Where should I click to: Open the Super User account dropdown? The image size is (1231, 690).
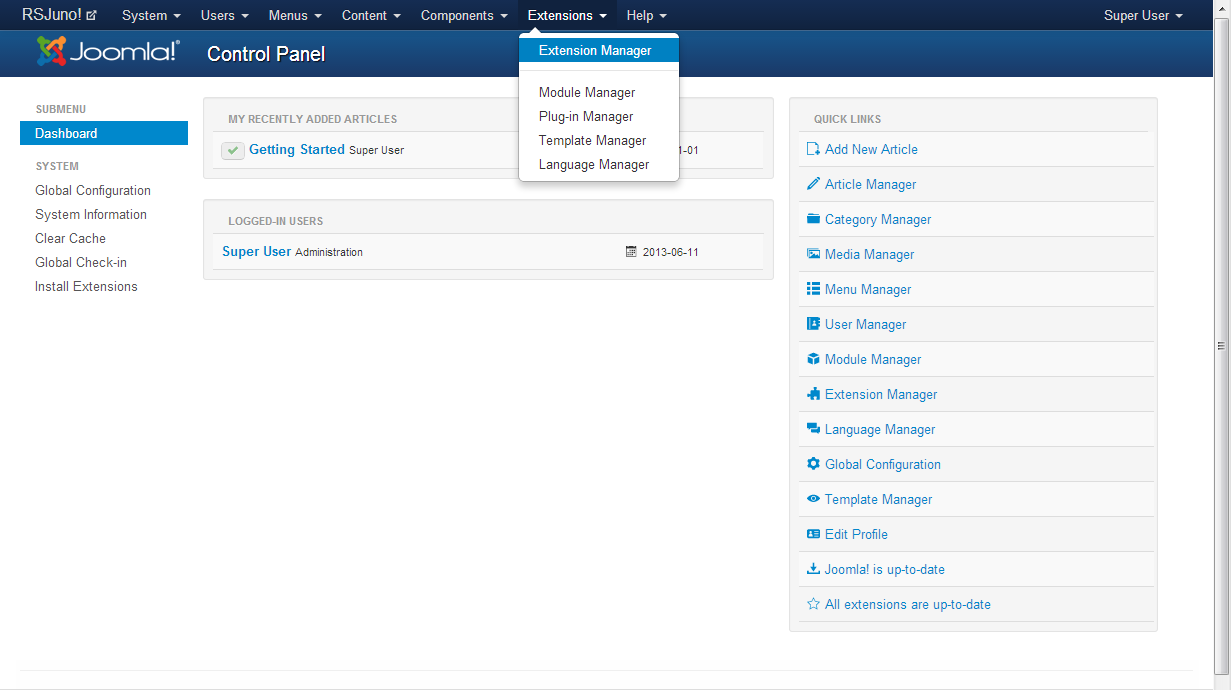1143,15
